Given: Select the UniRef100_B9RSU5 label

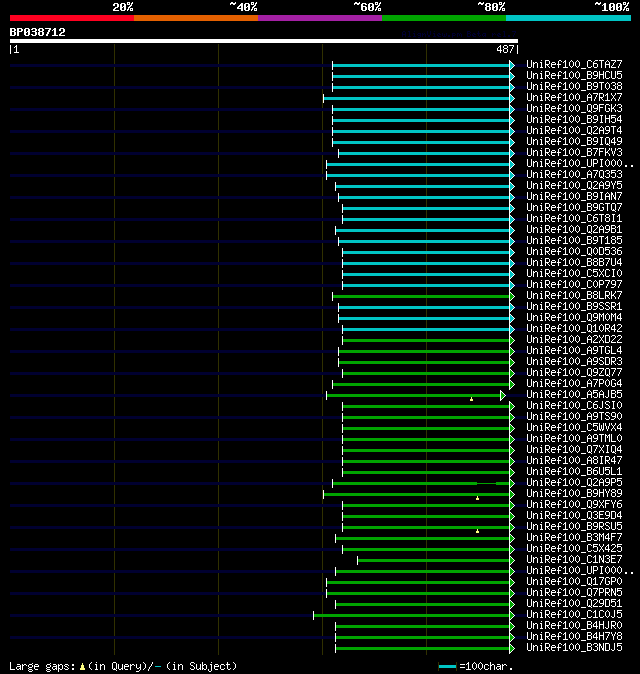Looking at the screenshot, I should tap(574, 527).
